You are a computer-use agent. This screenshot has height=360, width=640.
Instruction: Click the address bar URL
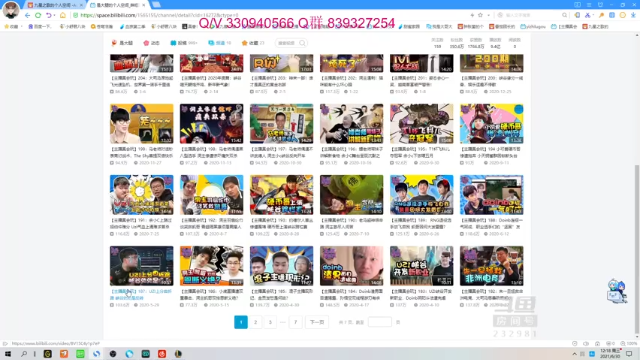(159, 15)
